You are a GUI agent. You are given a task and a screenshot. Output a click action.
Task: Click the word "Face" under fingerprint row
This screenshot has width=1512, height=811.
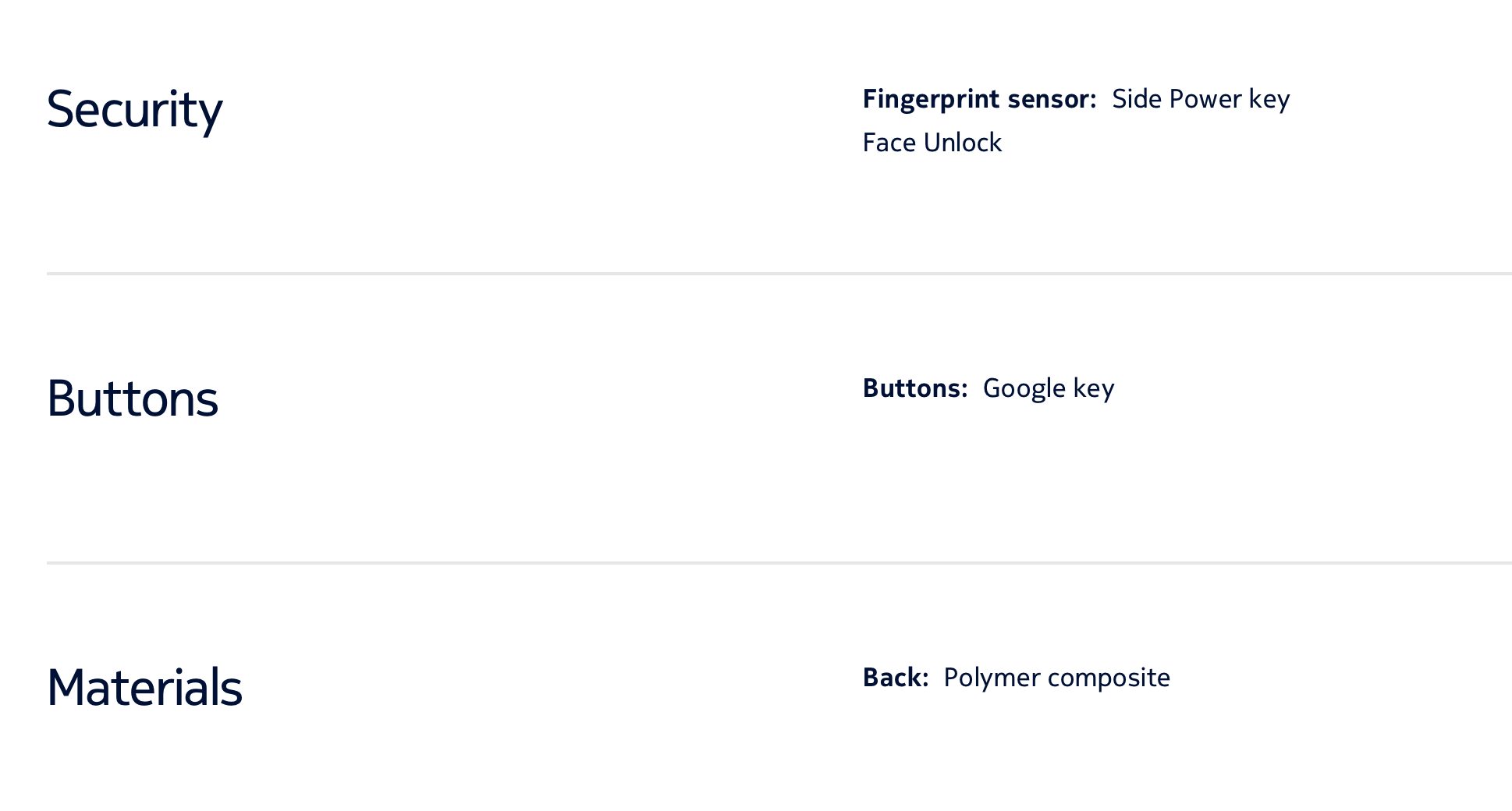point(889,143)
